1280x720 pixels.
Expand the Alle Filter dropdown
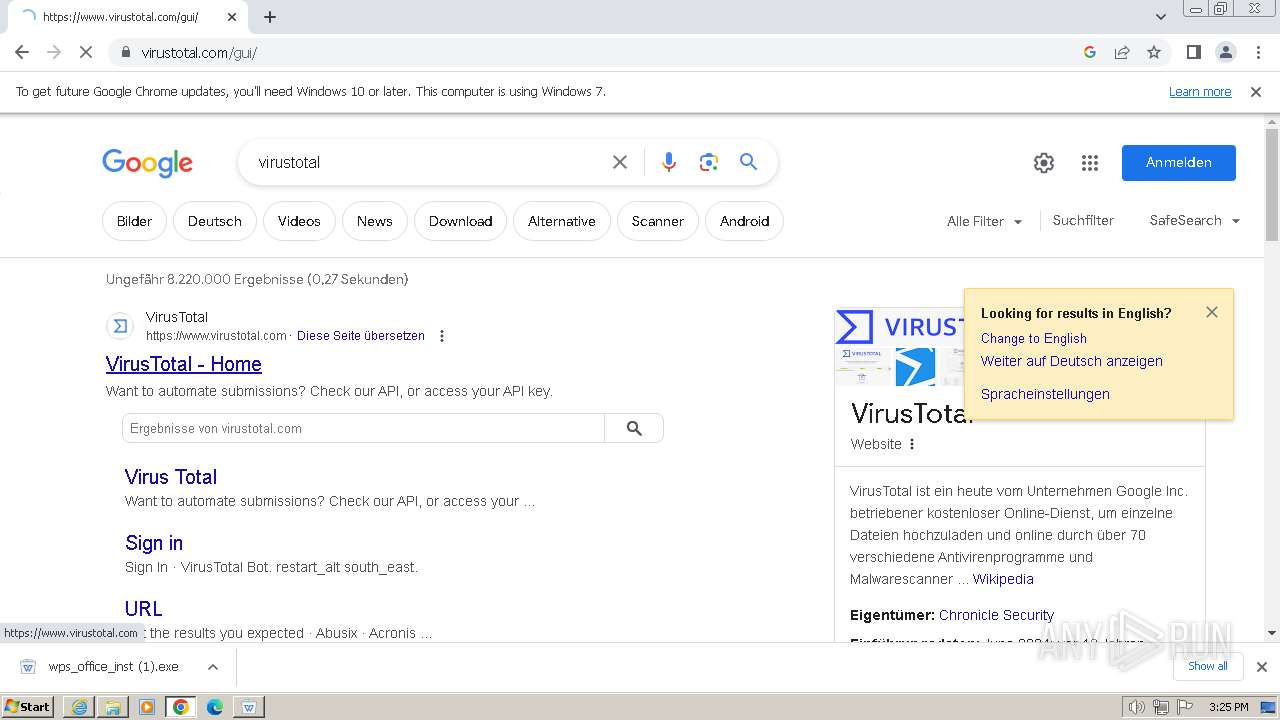tap(985, 221)
